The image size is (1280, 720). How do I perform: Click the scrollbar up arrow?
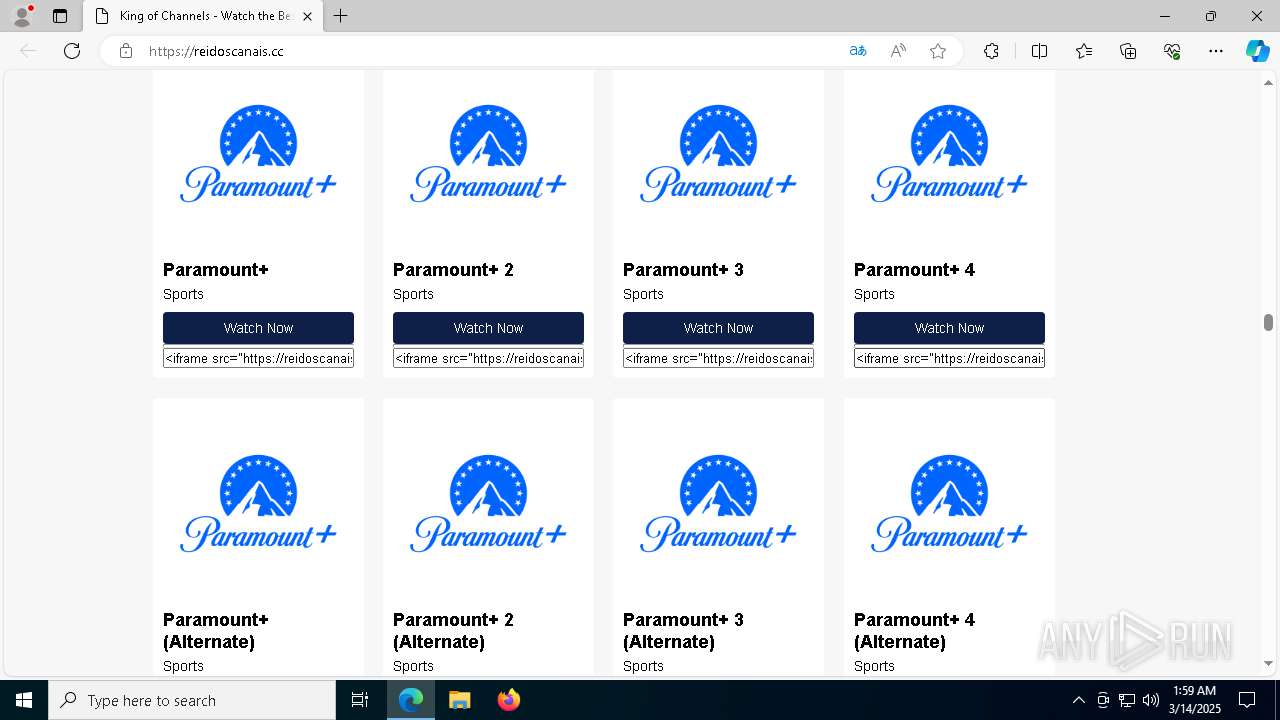point(1268,82)
